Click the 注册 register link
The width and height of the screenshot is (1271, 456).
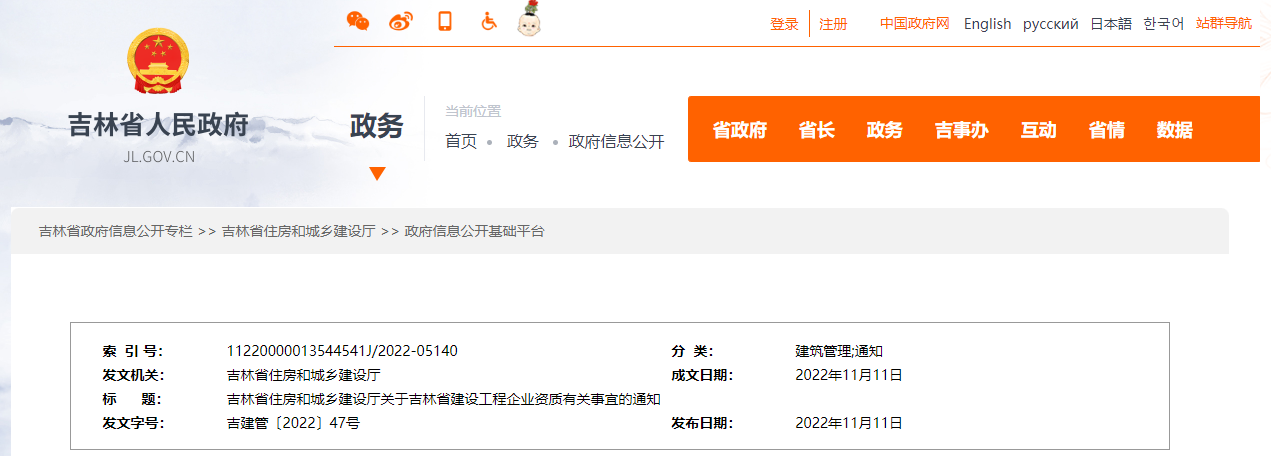833,24
